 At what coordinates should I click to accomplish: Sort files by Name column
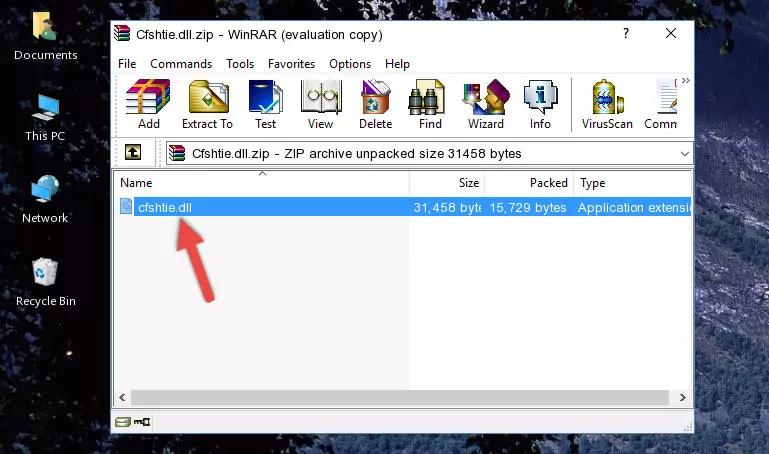coord(262,183)
